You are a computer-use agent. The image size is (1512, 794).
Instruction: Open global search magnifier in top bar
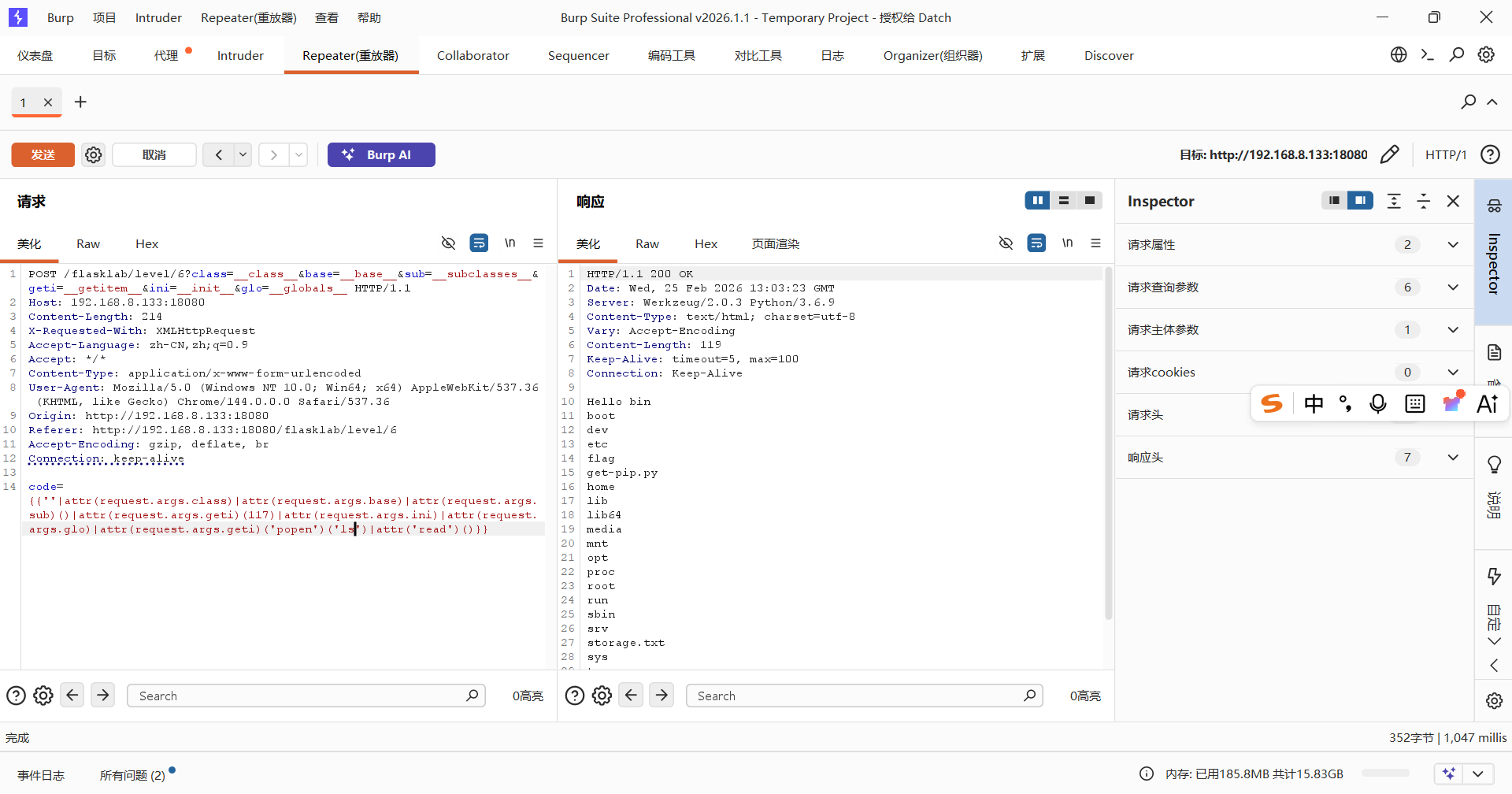coord(1457,55)
